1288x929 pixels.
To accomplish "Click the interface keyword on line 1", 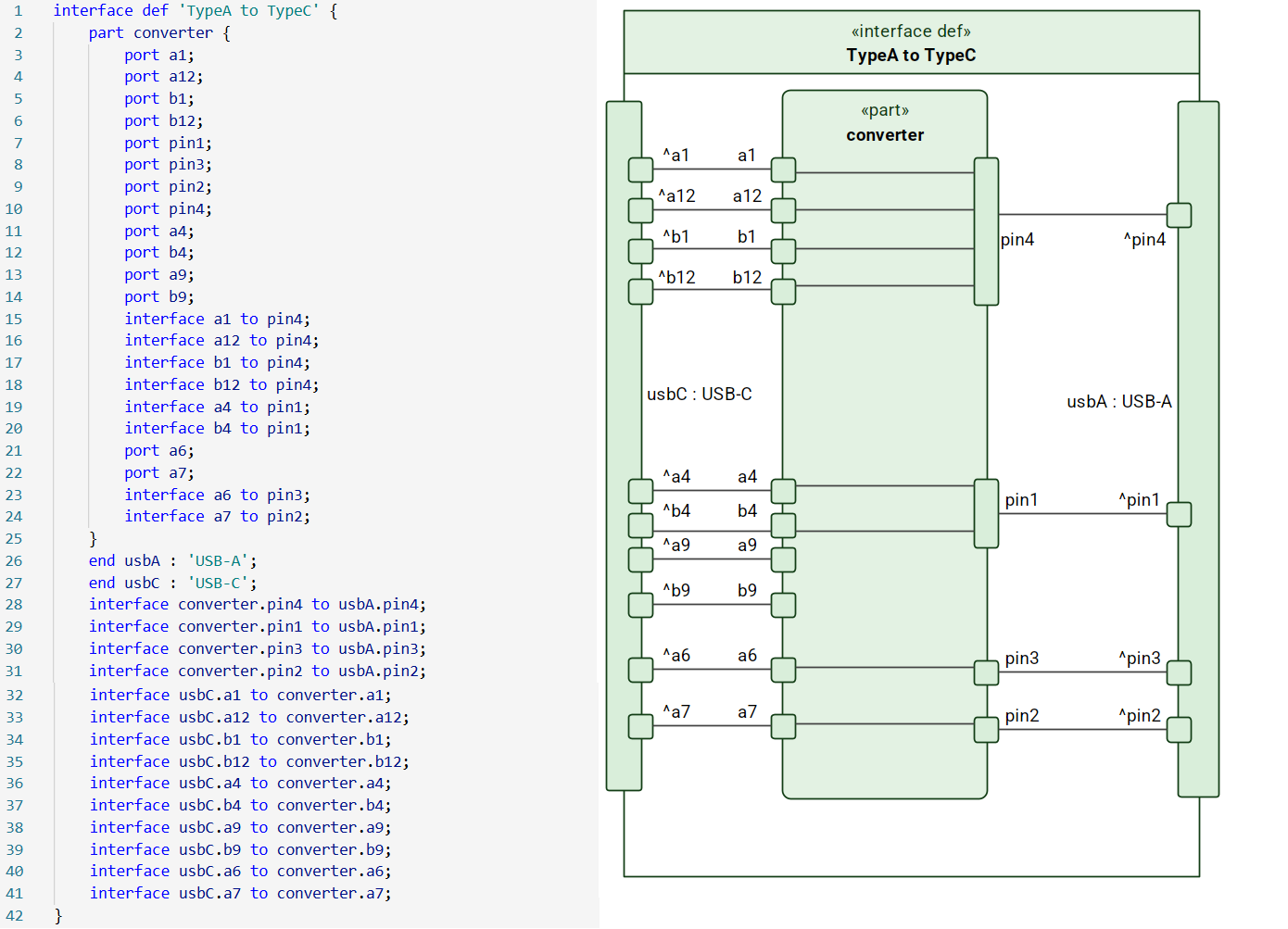I will 93,10.
